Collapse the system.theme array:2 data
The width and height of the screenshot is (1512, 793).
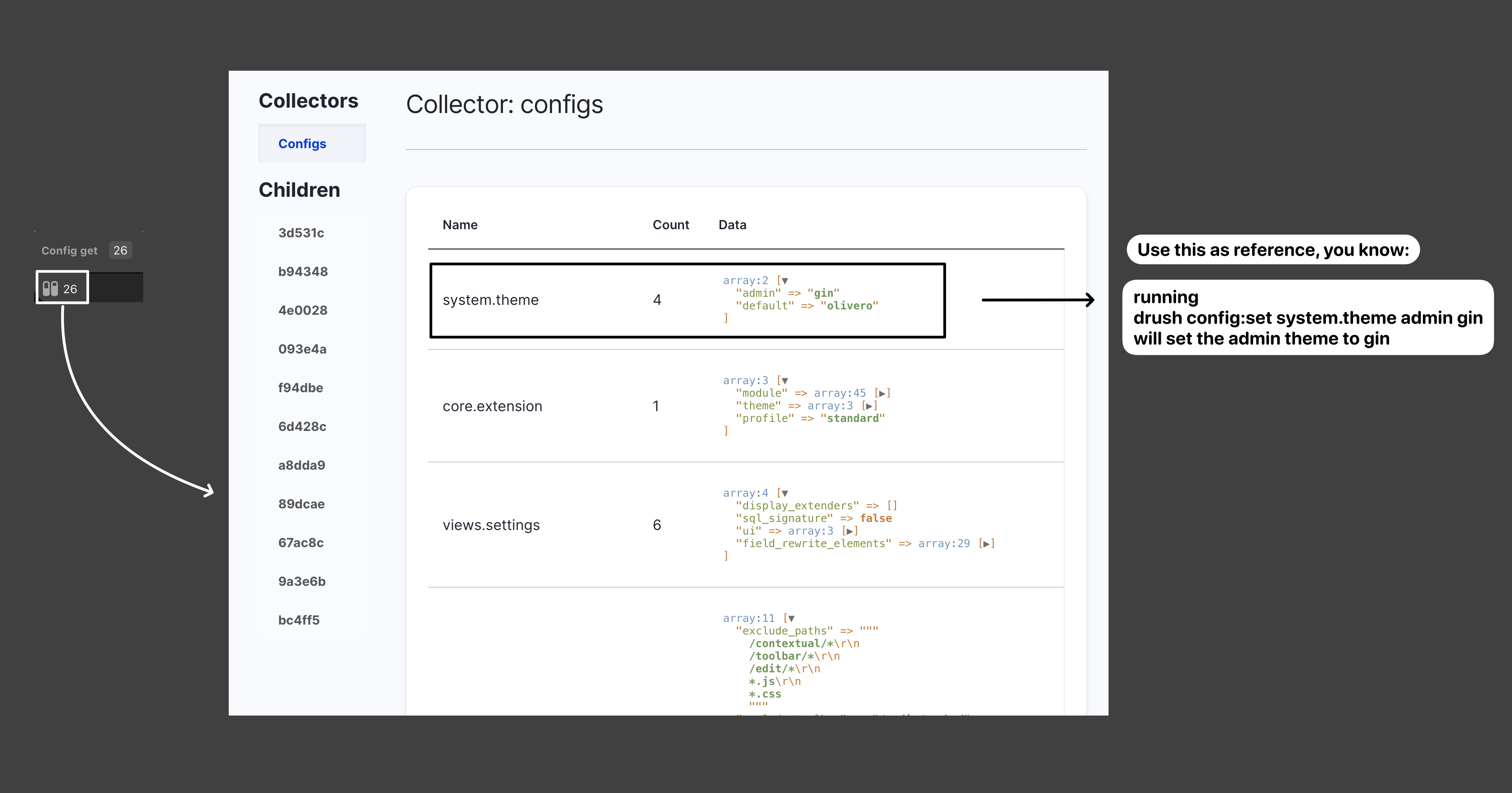tap(785, 281)
